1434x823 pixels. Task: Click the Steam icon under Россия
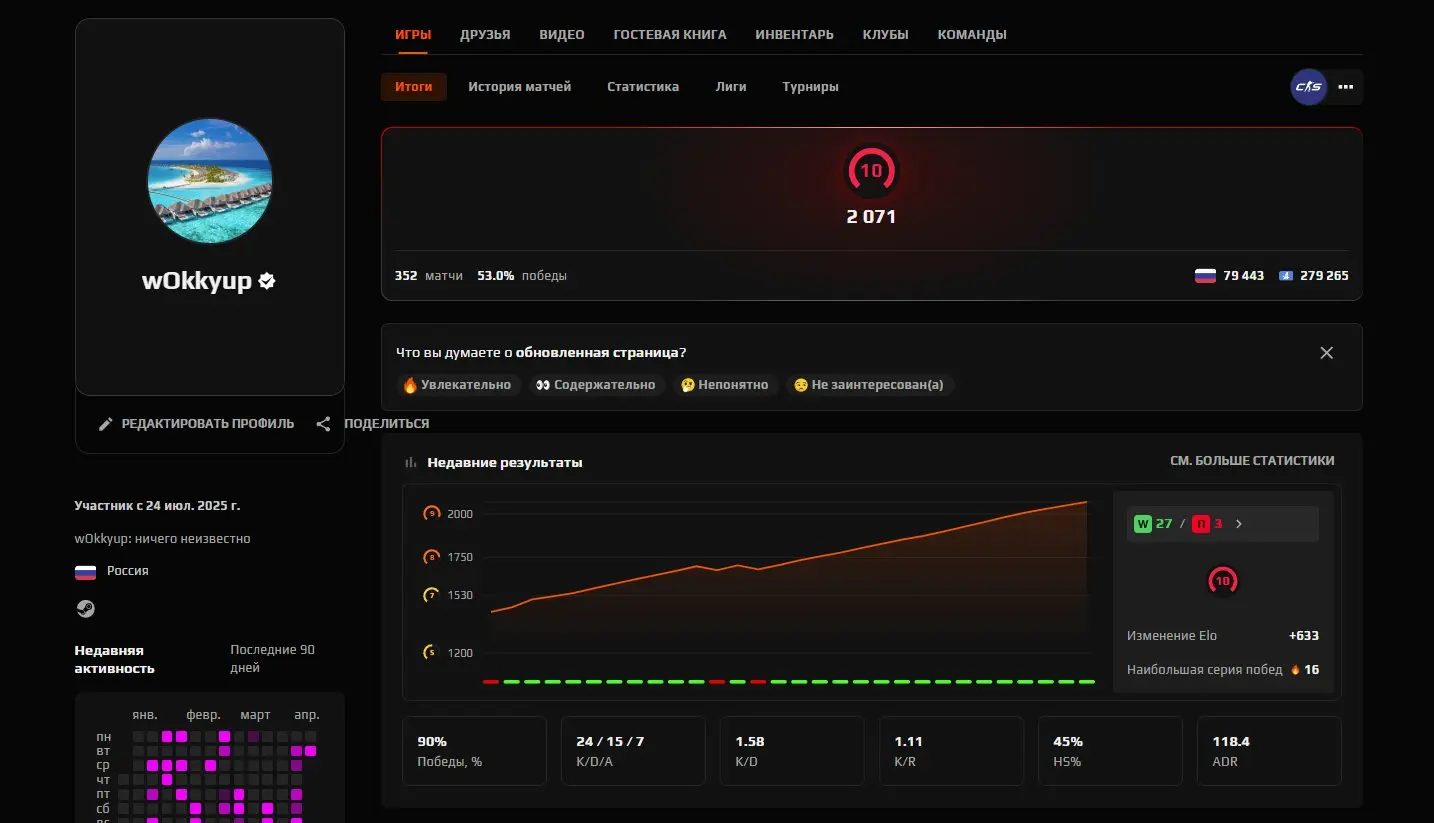click(85, 608)
